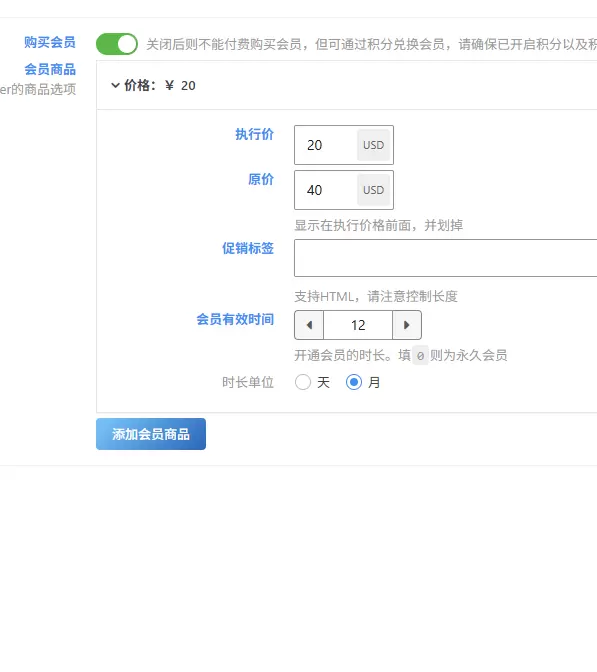Click the USD label beside 原价

pos(373,190)
